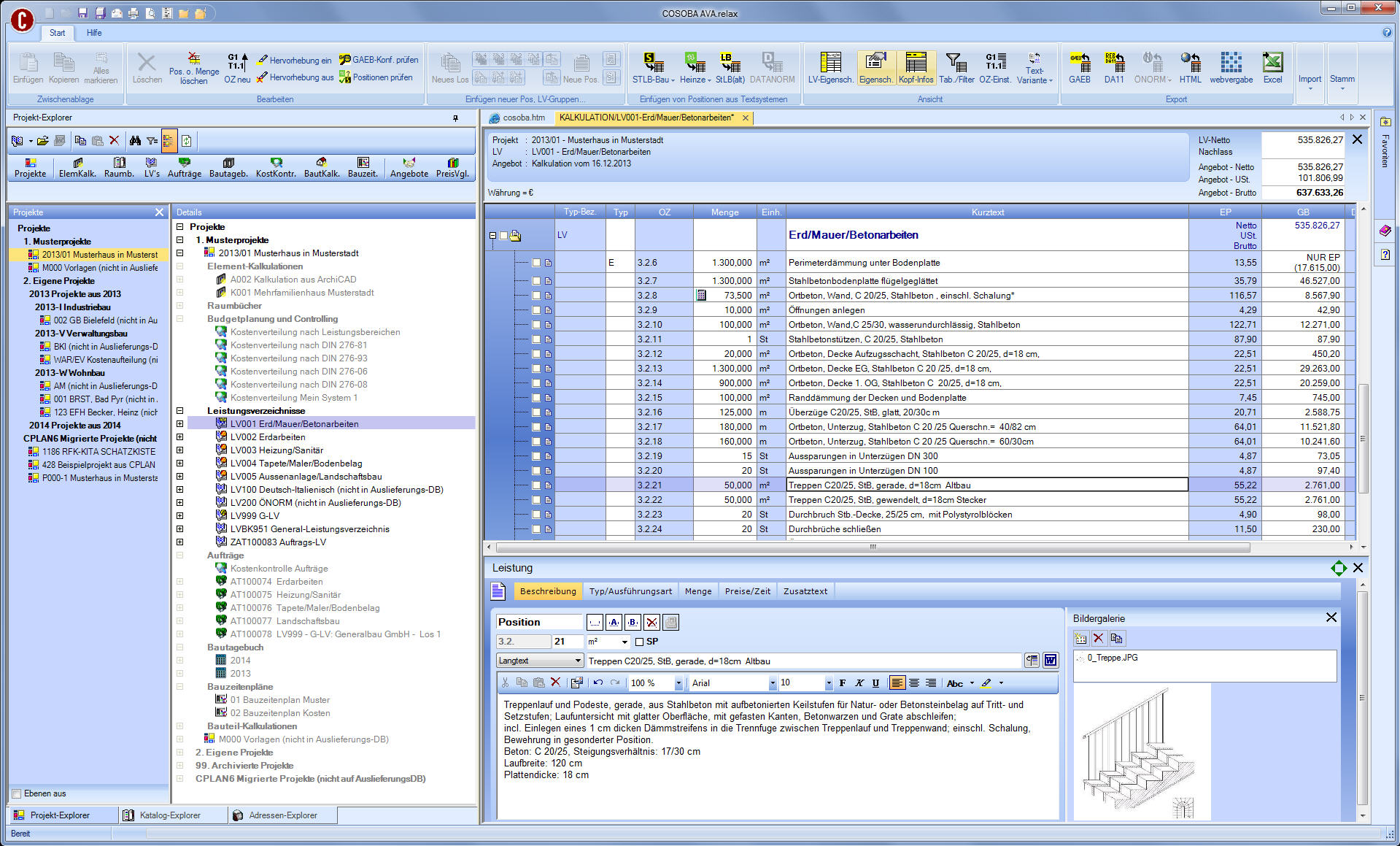The height and width of the screenshot is (846, 1400).
Task: Expand the LV002 Erdarbeiten tree node
Action: tap(179, 437)
